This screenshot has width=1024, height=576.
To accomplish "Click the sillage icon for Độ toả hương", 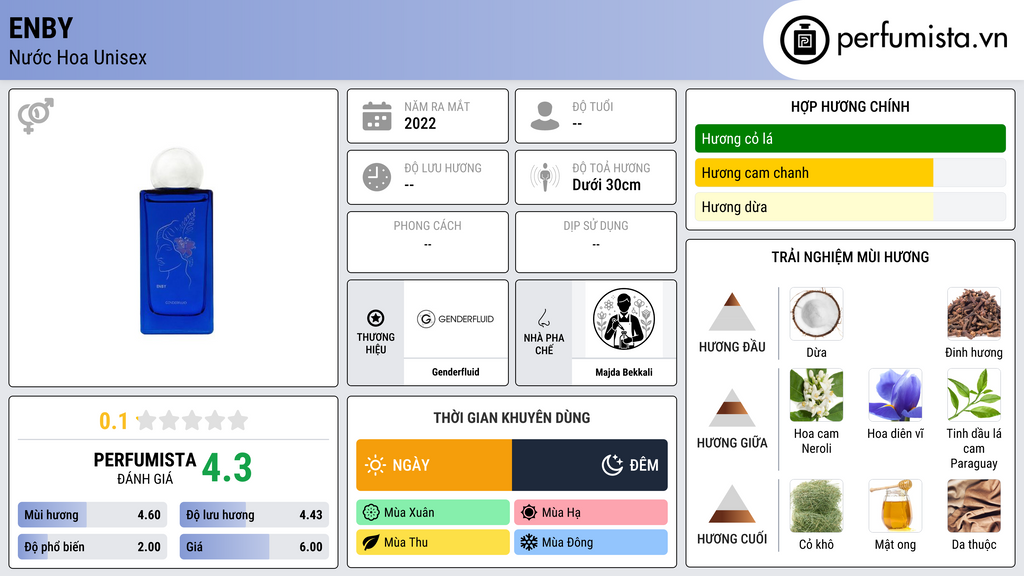I will tap(545, 177).
